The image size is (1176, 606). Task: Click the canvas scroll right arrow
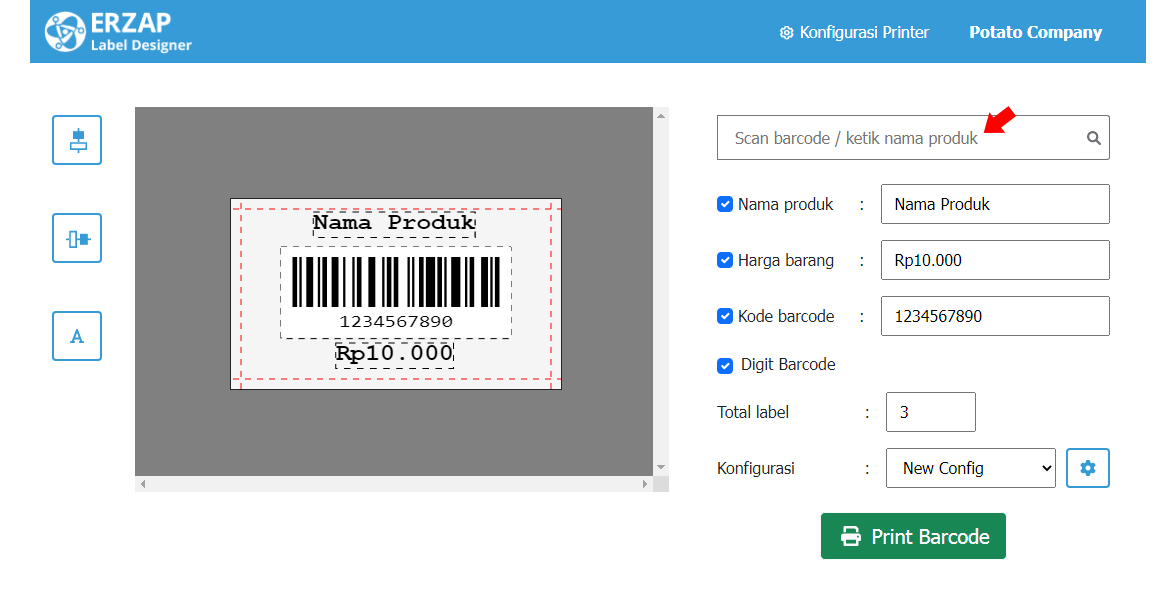[x=644, y=484]
